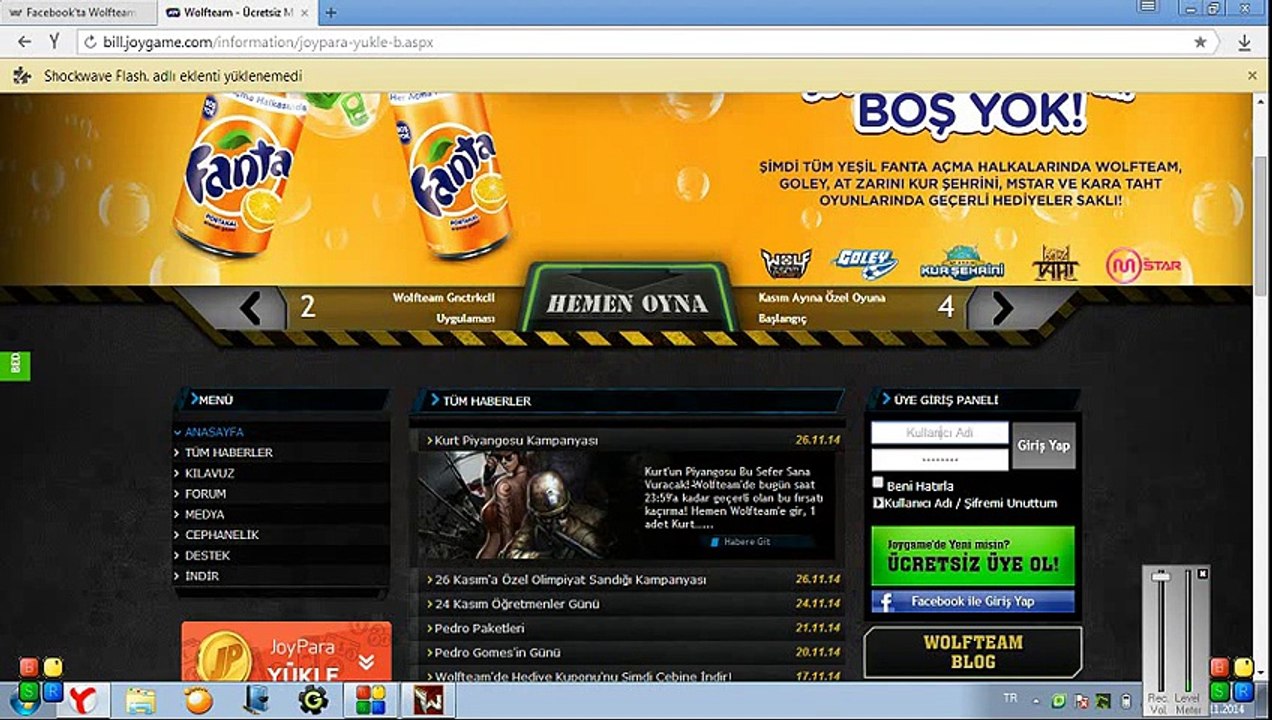The width and height of the screenshot is (1272, 720).
Task: Open Wolfteam Güncelleme Uygulaması banner link
Action: [x=443, y=308]
